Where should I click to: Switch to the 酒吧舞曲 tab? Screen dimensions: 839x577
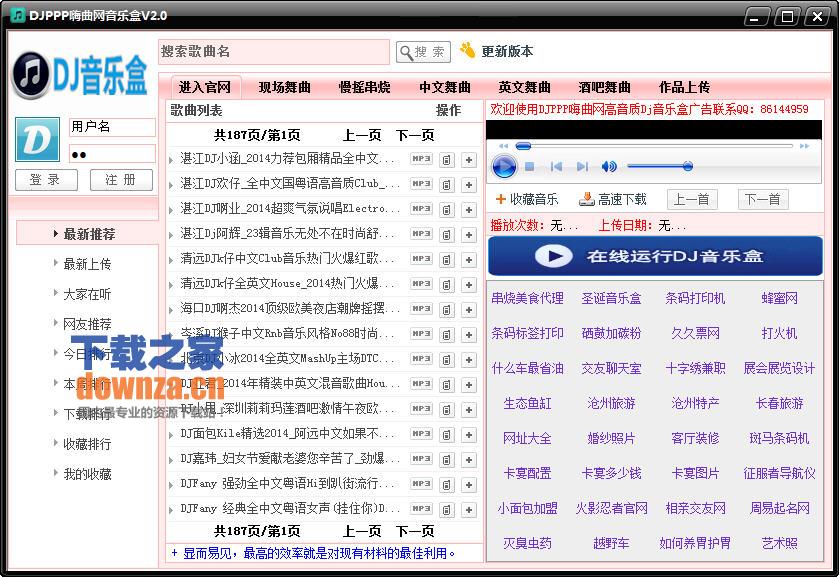coord(605,87)
